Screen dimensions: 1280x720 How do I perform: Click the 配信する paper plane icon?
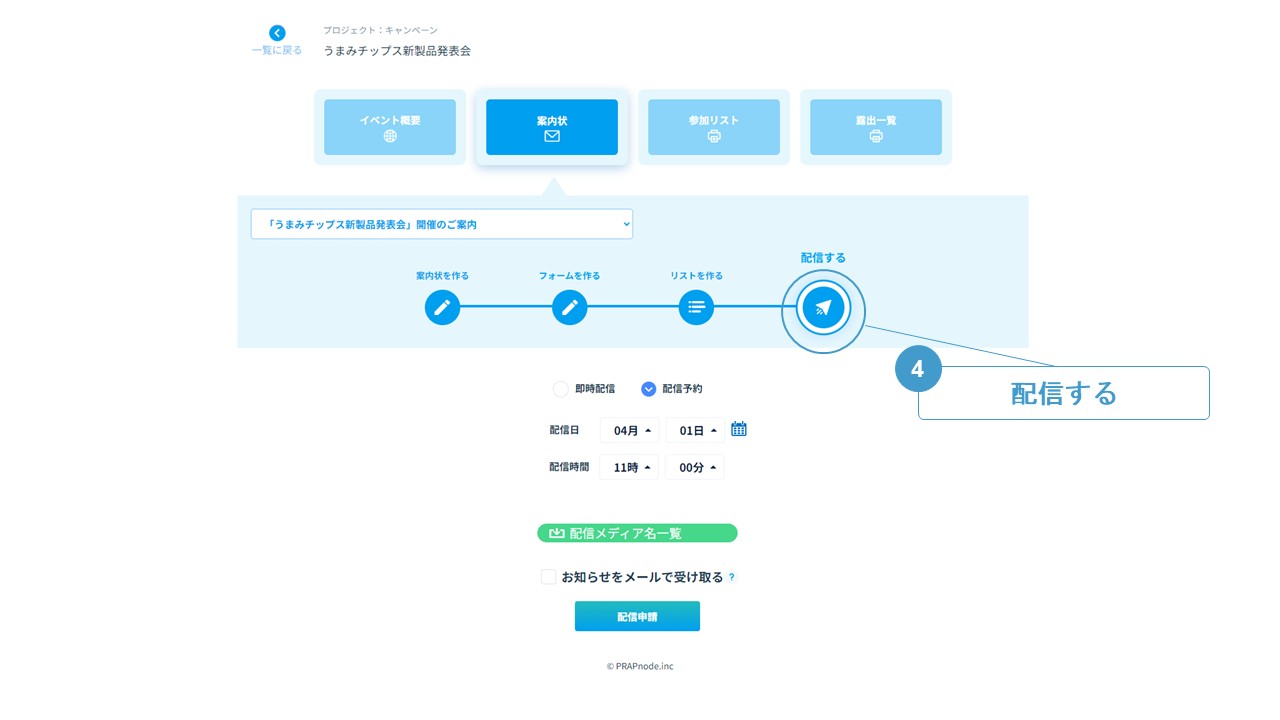tap(823, 307)
